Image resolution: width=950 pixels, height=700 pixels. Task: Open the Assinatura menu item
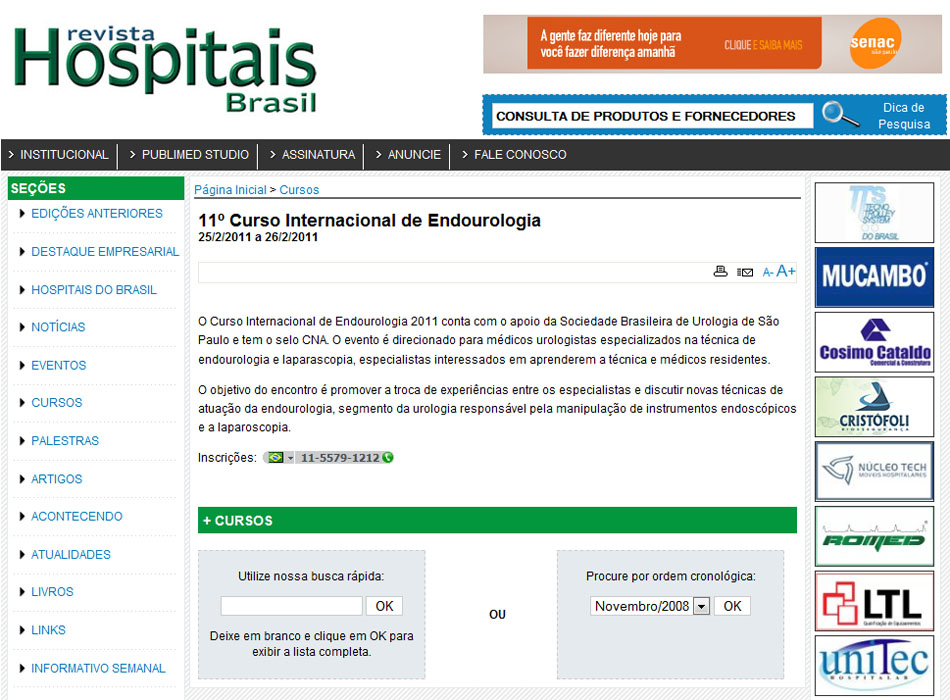[318, 155]
